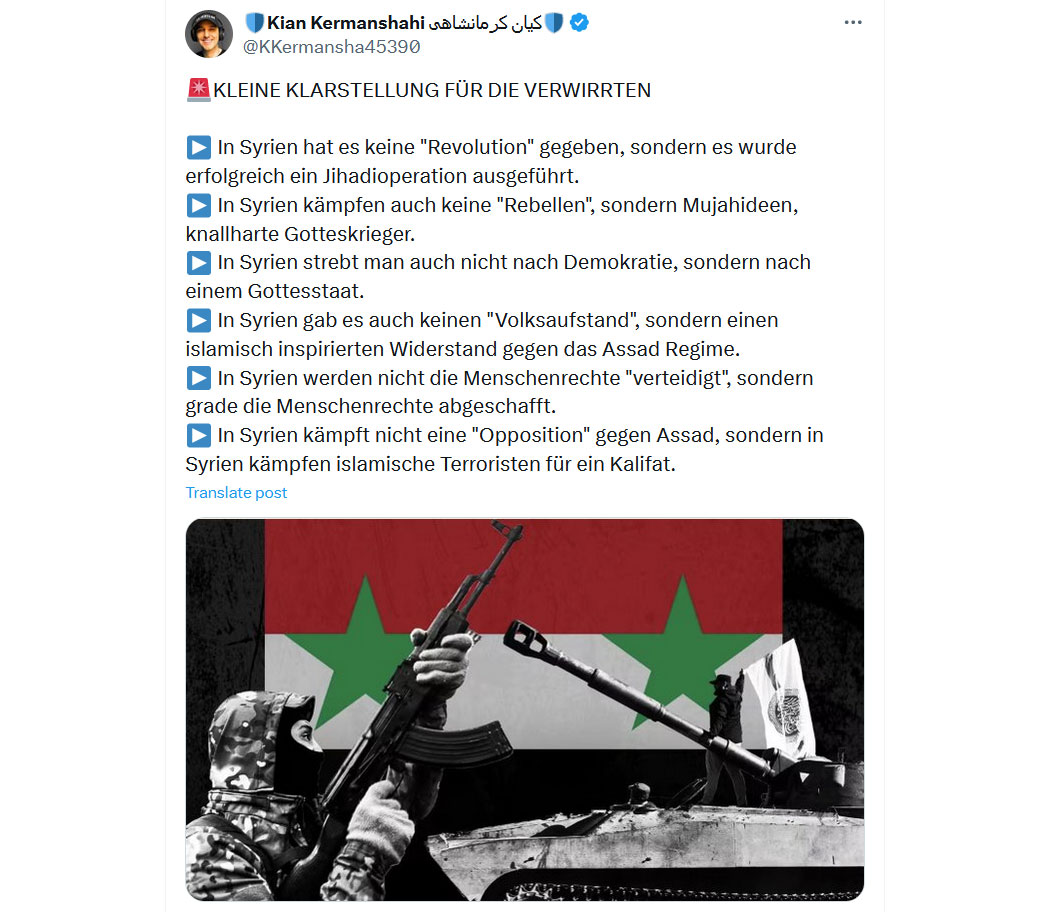Image resolution: width=1050 pixels, height=912 pixels.
Task: Click the arrow emoji before the Demokratie line
Action: click(198, 262)
